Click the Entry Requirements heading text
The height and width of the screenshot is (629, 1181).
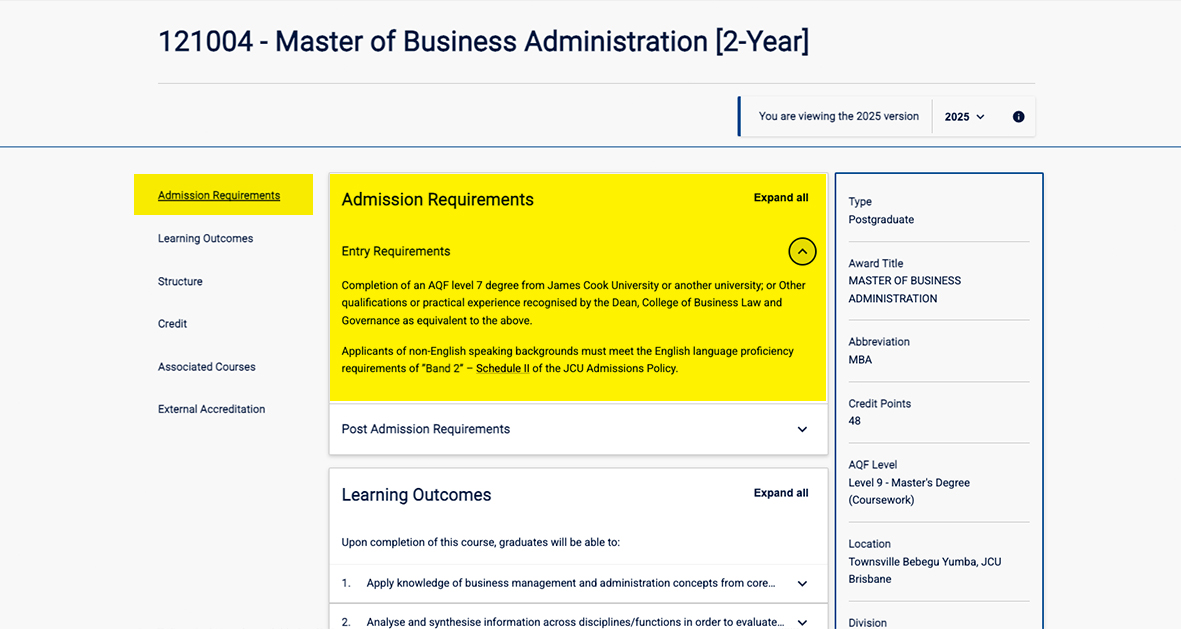pos(396,252)
